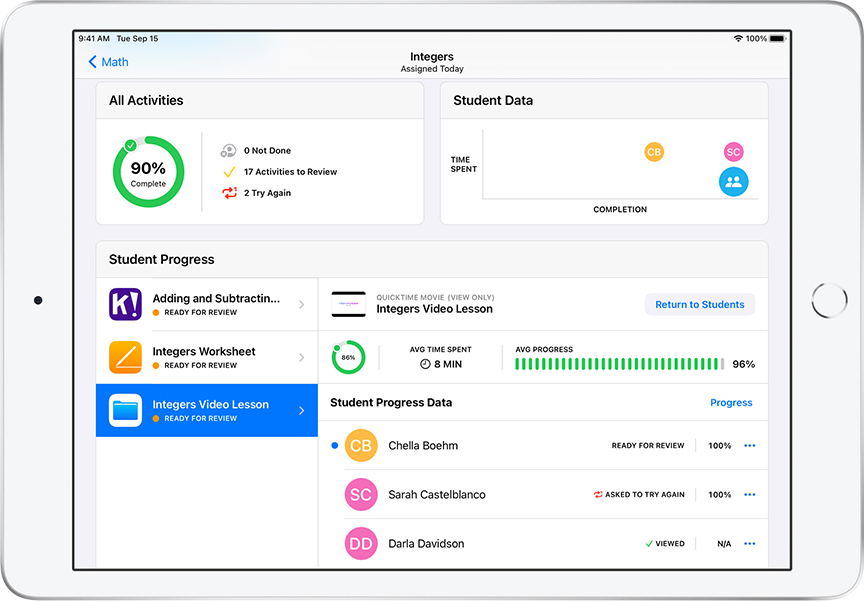Open more options for Chella Boehm
This screenshot has width=864, height=601.
(749, 446)
